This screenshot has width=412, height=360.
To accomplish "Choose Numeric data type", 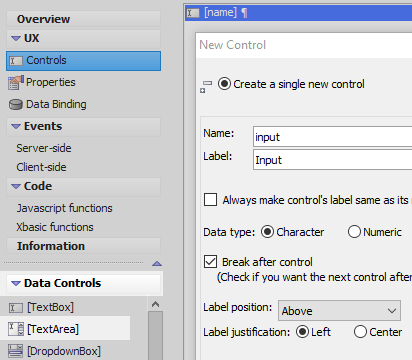I will [354, 232].
